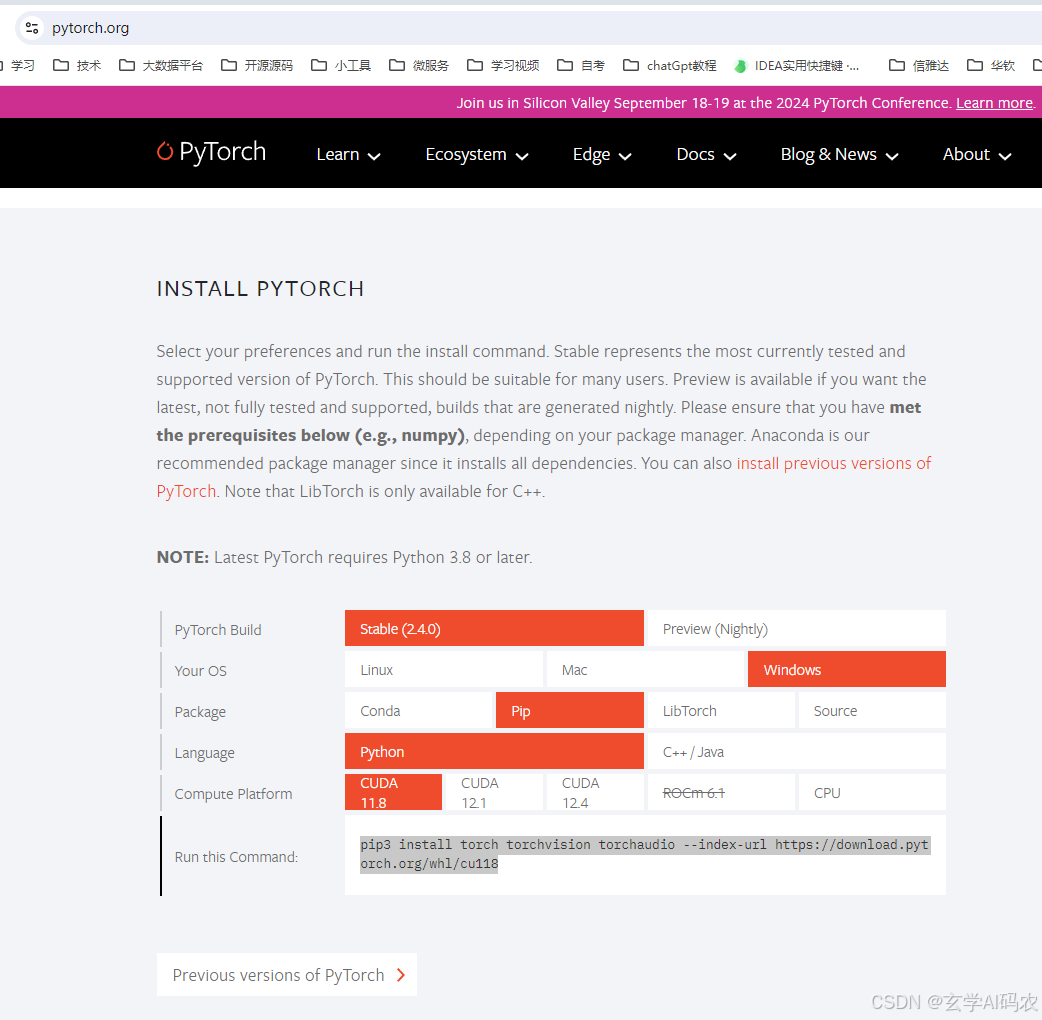Click the Previous versions of PyTorch button
This screenshot has height=1020, width=1042.
287,975
